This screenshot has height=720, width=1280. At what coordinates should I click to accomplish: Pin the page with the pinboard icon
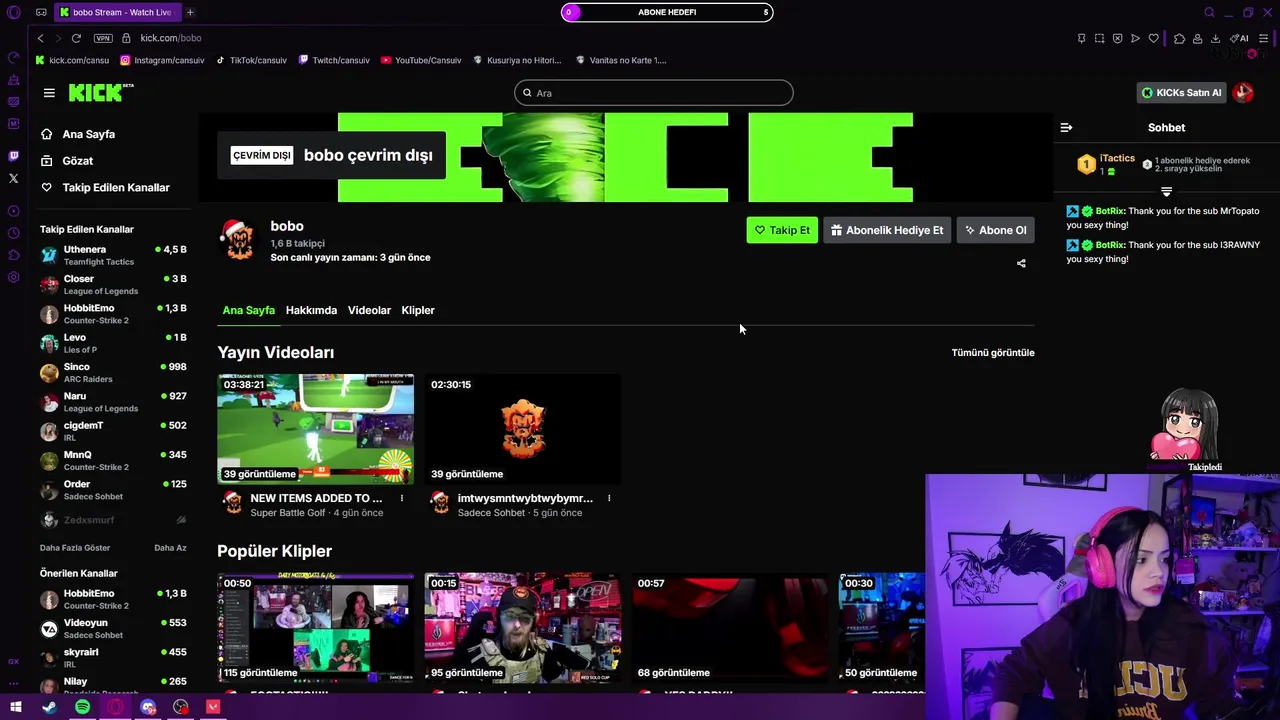coord(1081,39)
